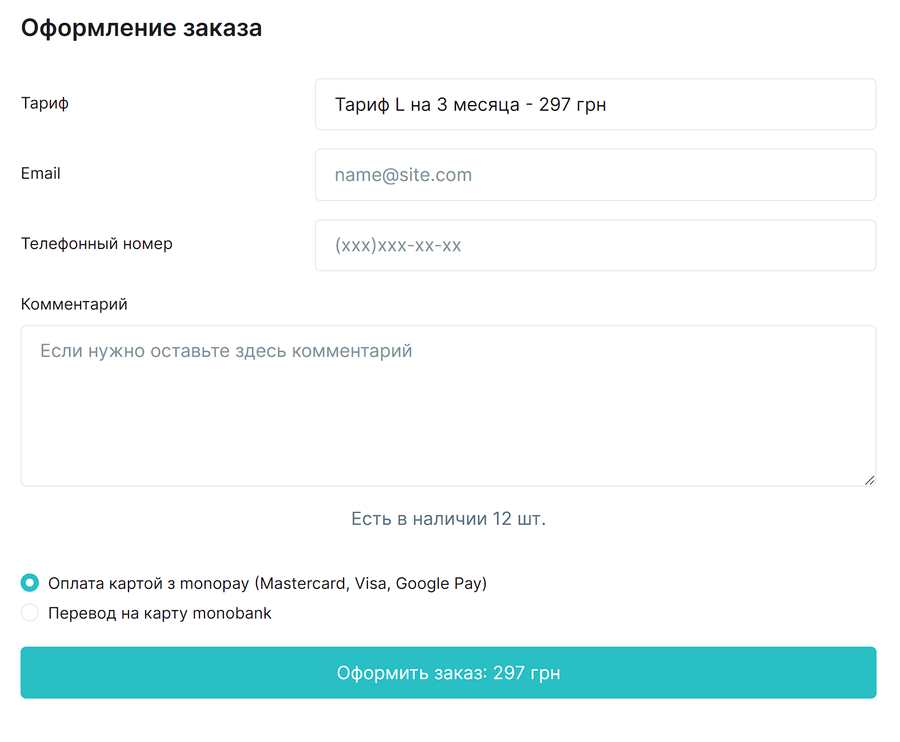900x742 pixels.
Task: Click the 'Перевод на карту monobank' label text
Action: tap(160, 613)
